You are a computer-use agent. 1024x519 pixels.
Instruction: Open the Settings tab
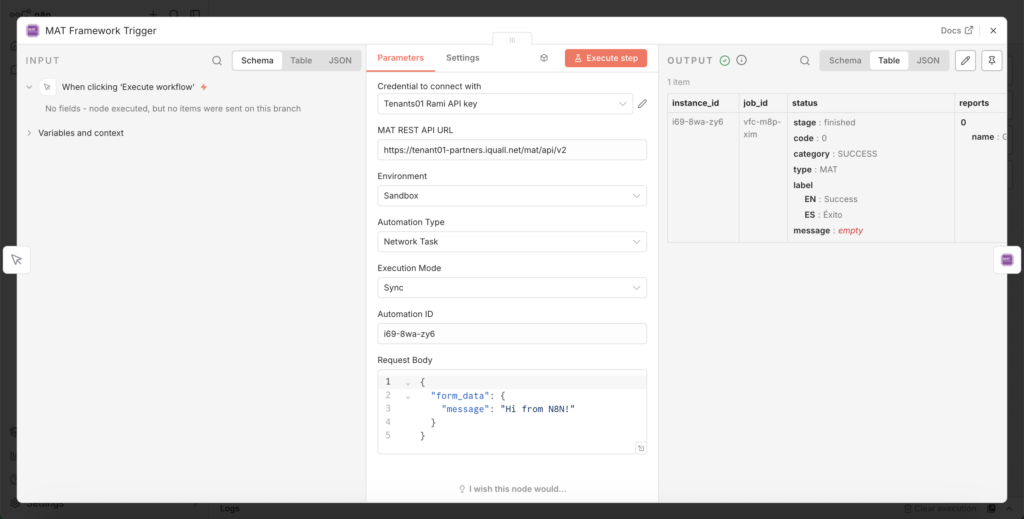462,58
